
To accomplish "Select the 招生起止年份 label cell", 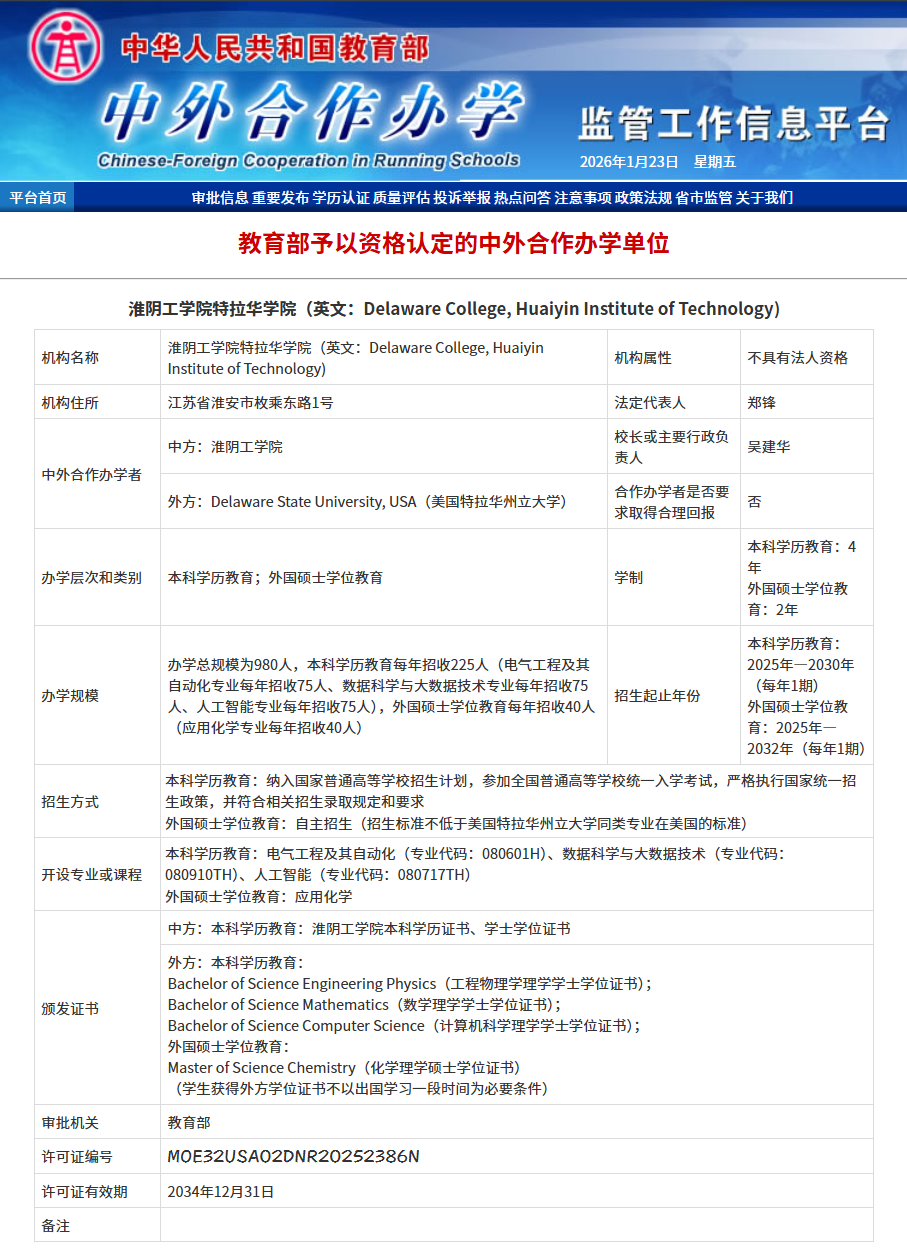I will [674, 695].
